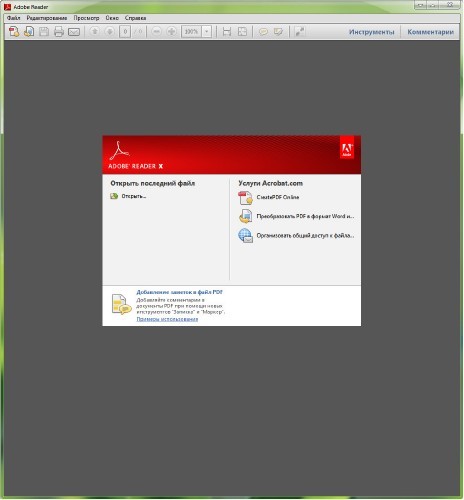Click the Print icon in the toolbar
The width and height of the screenshot is (464, 500).
click(59, 32)
